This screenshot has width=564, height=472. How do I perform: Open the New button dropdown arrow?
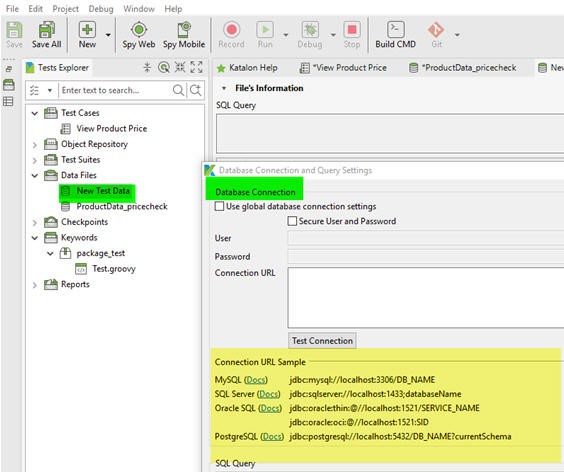pyautogui.click(x=108, y=35)
